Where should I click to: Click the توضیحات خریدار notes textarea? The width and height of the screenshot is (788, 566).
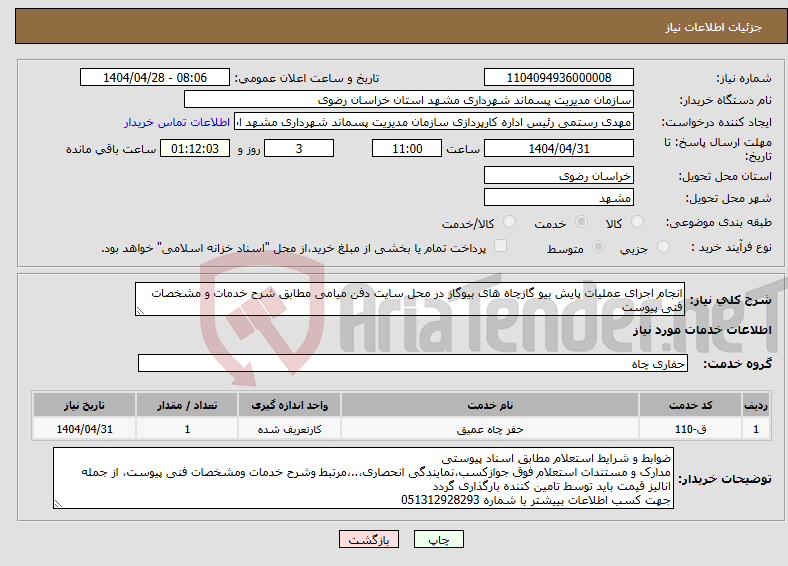point(363,479)
